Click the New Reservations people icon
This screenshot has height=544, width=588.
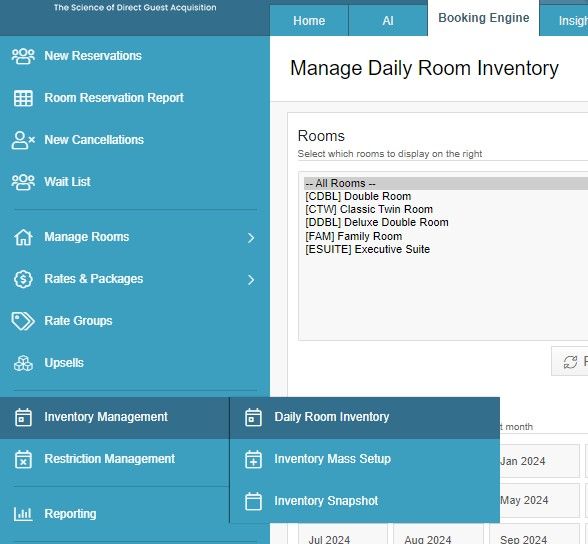coord(23,56)
